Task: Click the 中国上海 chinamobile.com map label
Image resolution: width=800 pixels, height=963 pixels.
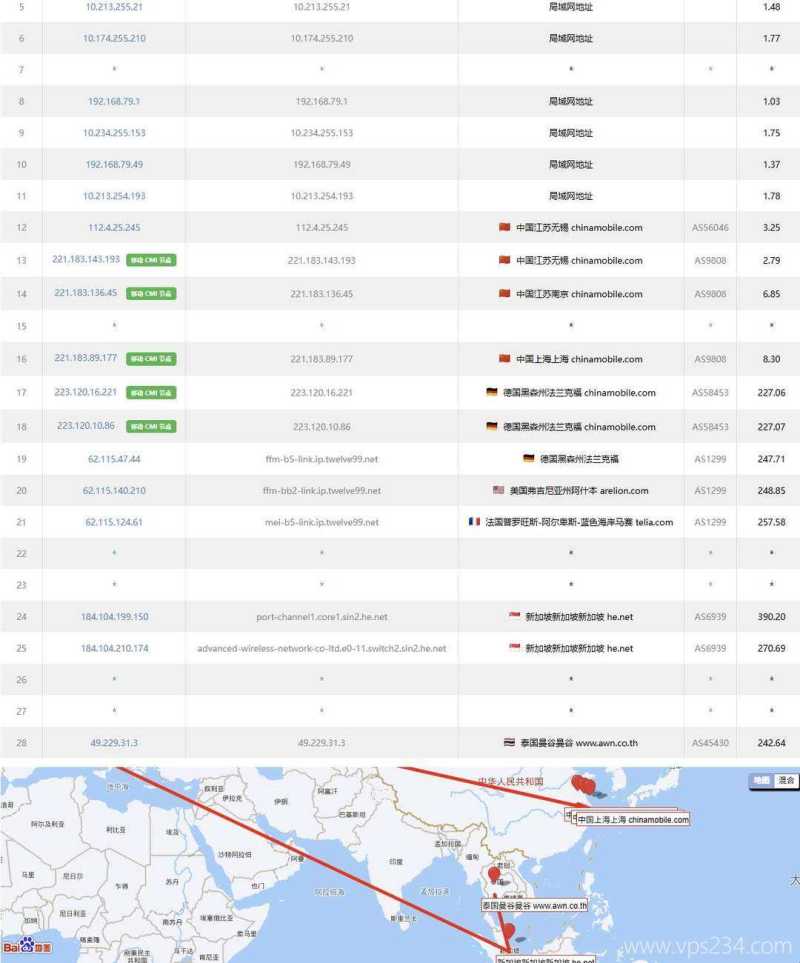Action: [630, 818]
